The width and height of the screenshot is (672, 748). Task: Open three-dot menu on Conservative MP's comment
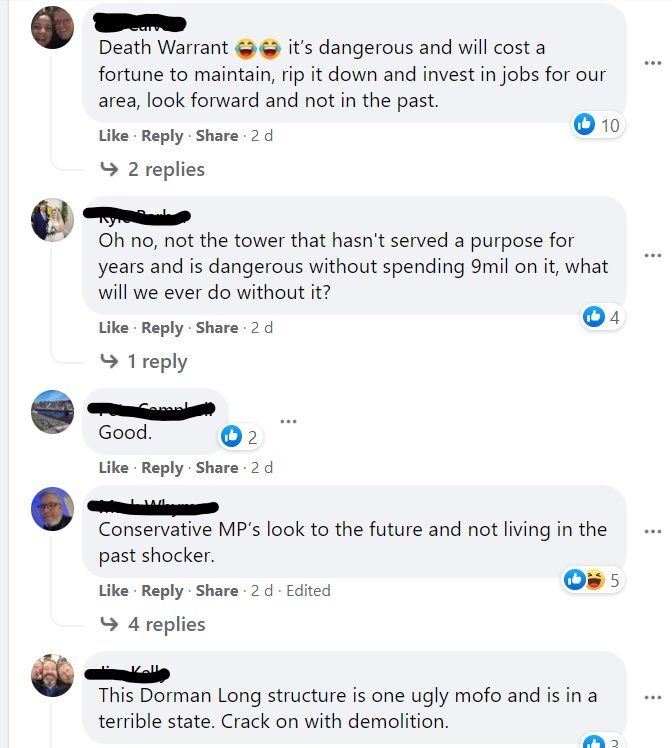(653, 531)
